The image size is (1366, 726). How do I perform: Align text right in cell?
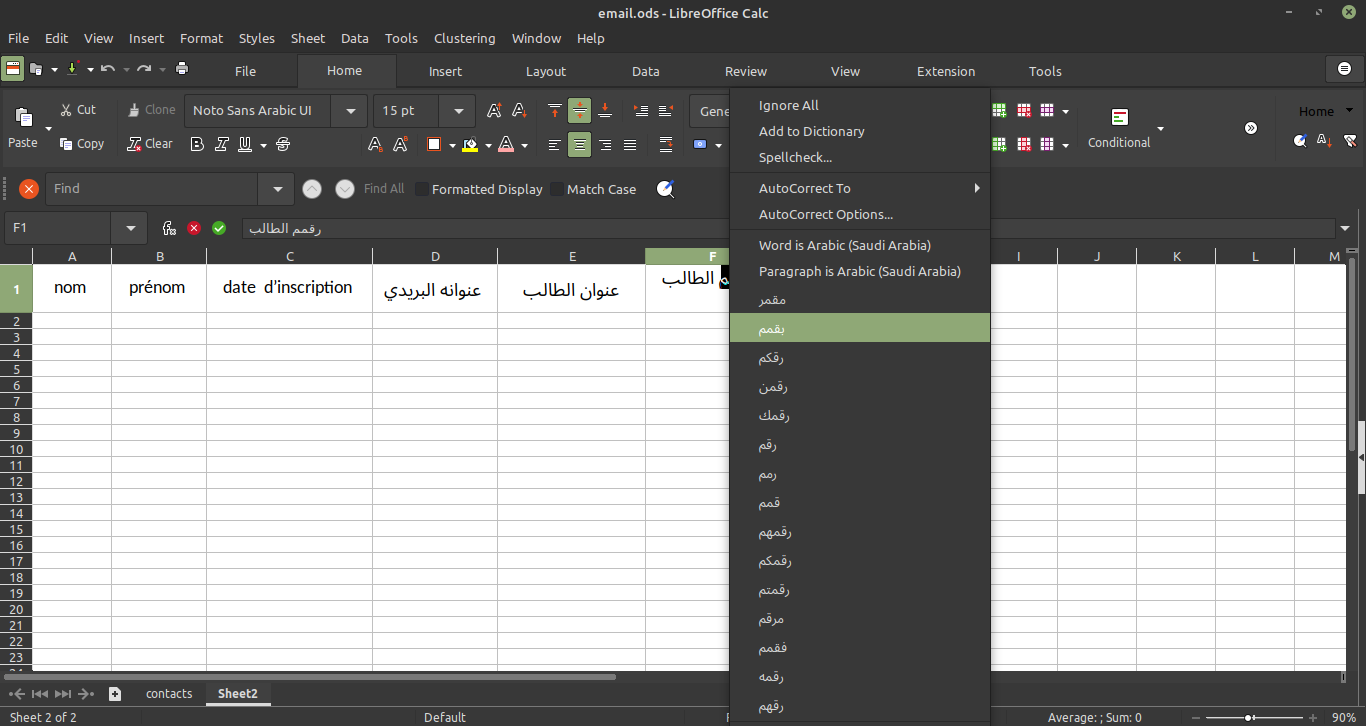(605, 145)
